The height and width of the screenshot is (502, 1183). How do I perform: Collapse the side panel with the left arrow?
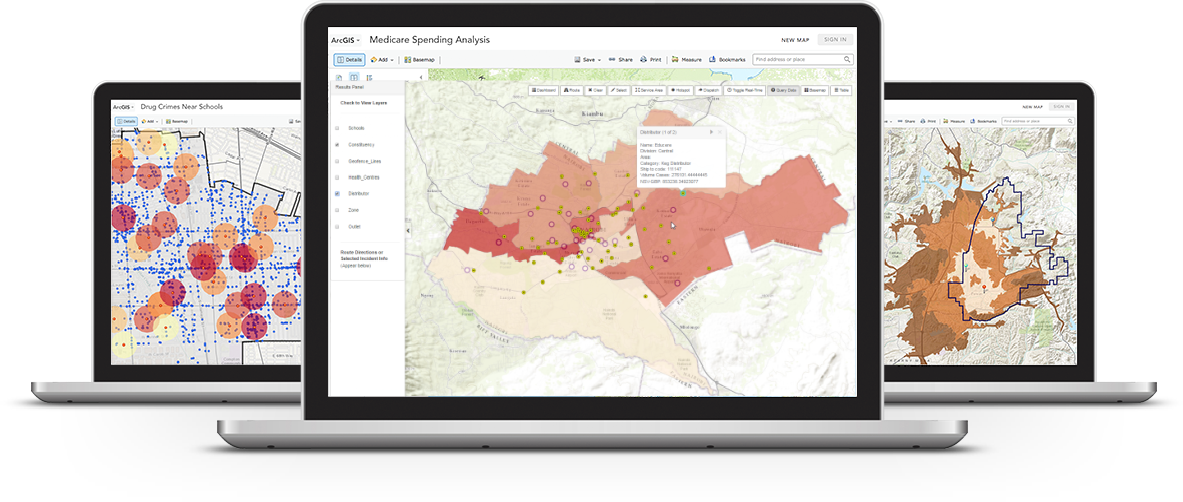(420, 77)
